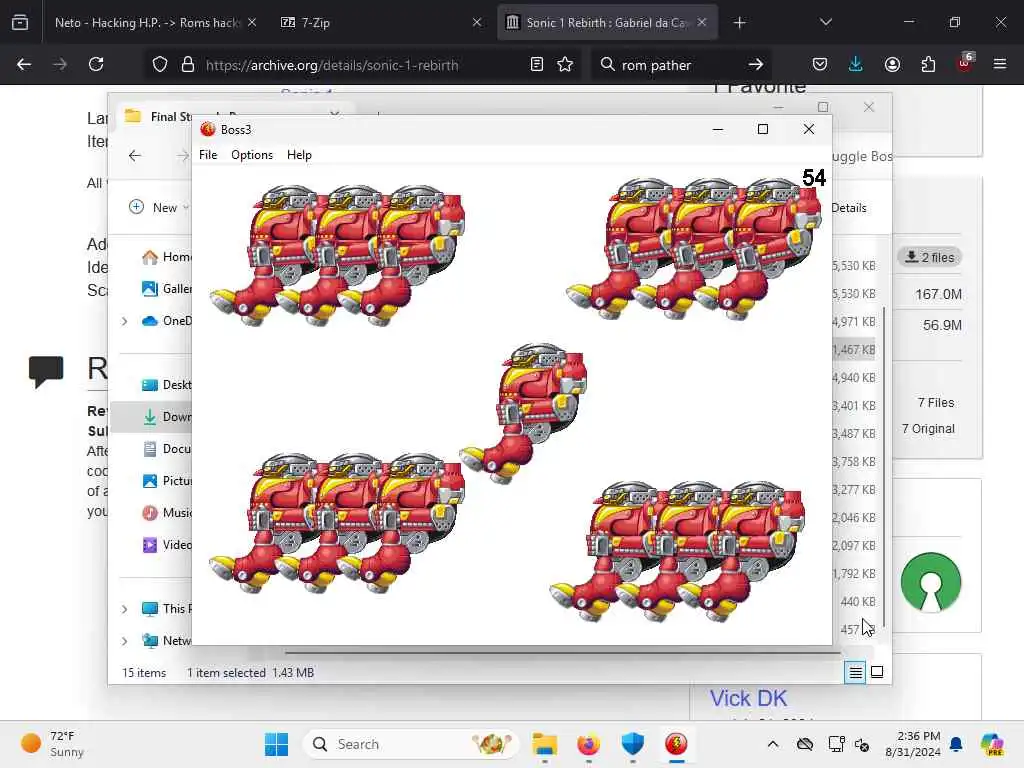Image resolution: width=1024 pixels, height=768 pixels.
Task: Click the uBlock extension icon with badge
Action: pyautogui.click(x=965, y=63)
